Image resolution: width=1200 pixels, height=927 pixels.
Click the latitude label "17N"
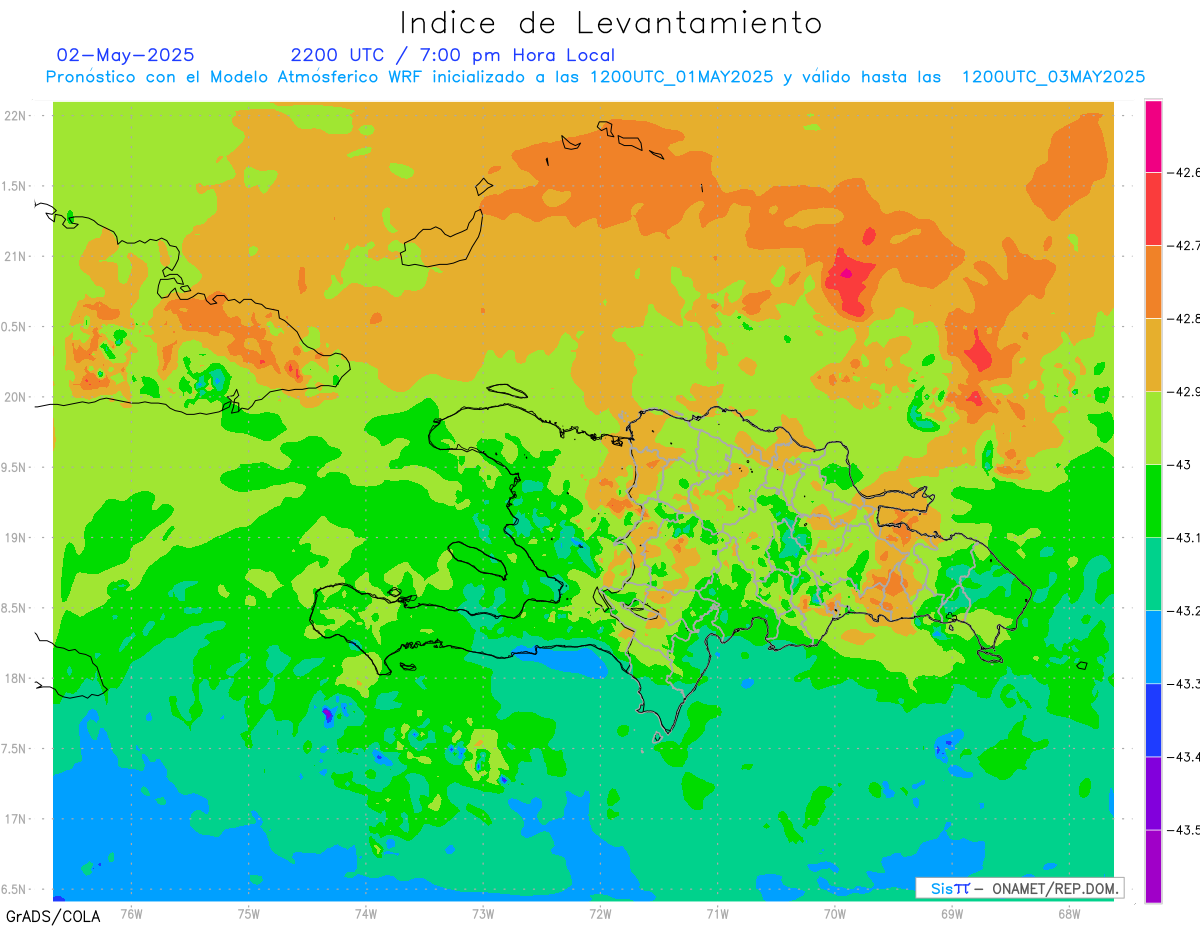pyautogui.click(x=15, y=819)
